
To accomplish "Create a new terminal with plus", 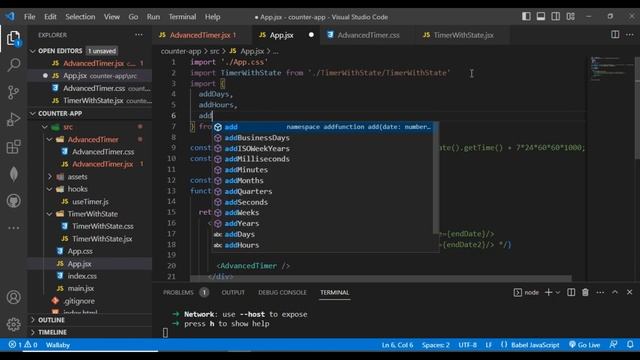I will (548, 292).
